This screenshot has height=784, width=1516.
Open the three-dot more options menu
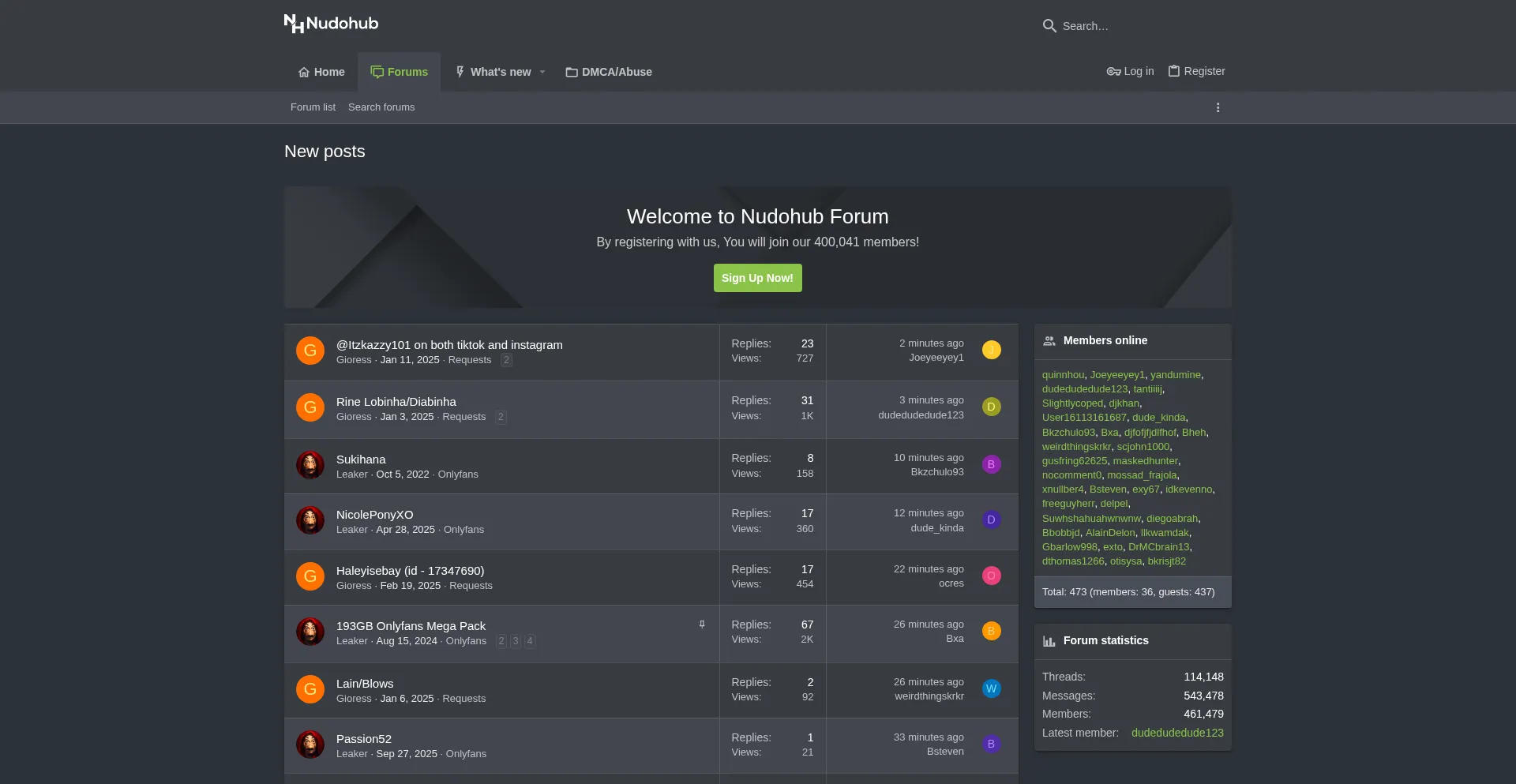coord(1218,107)
